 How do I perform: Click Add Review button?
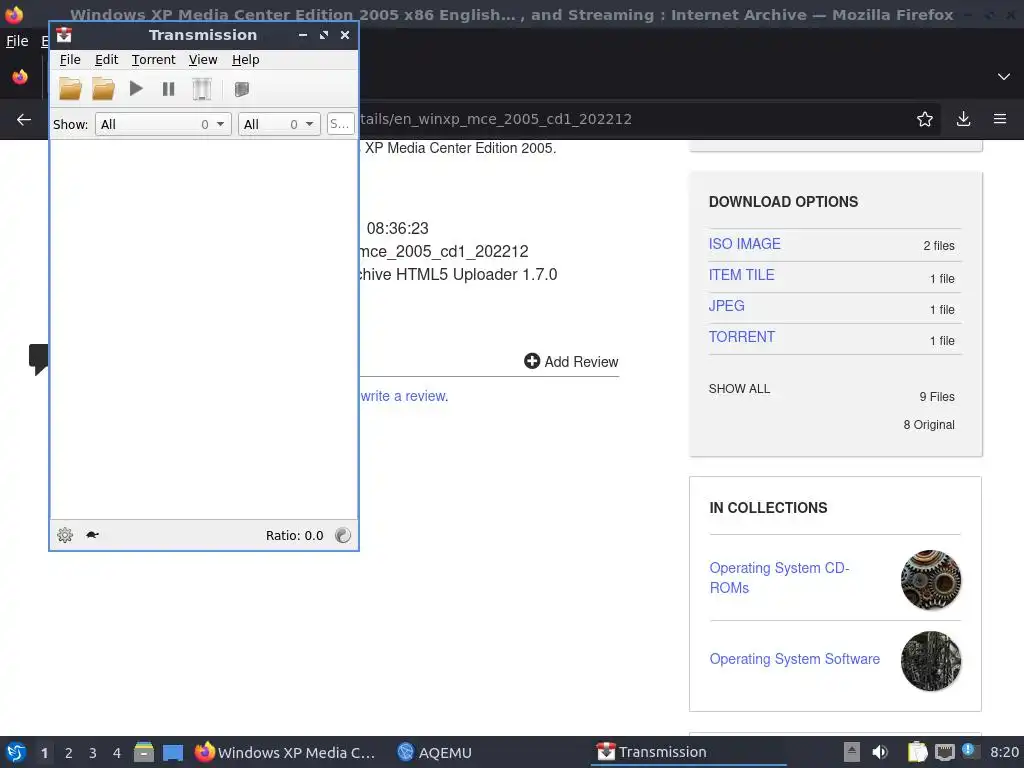pos(571,361)
